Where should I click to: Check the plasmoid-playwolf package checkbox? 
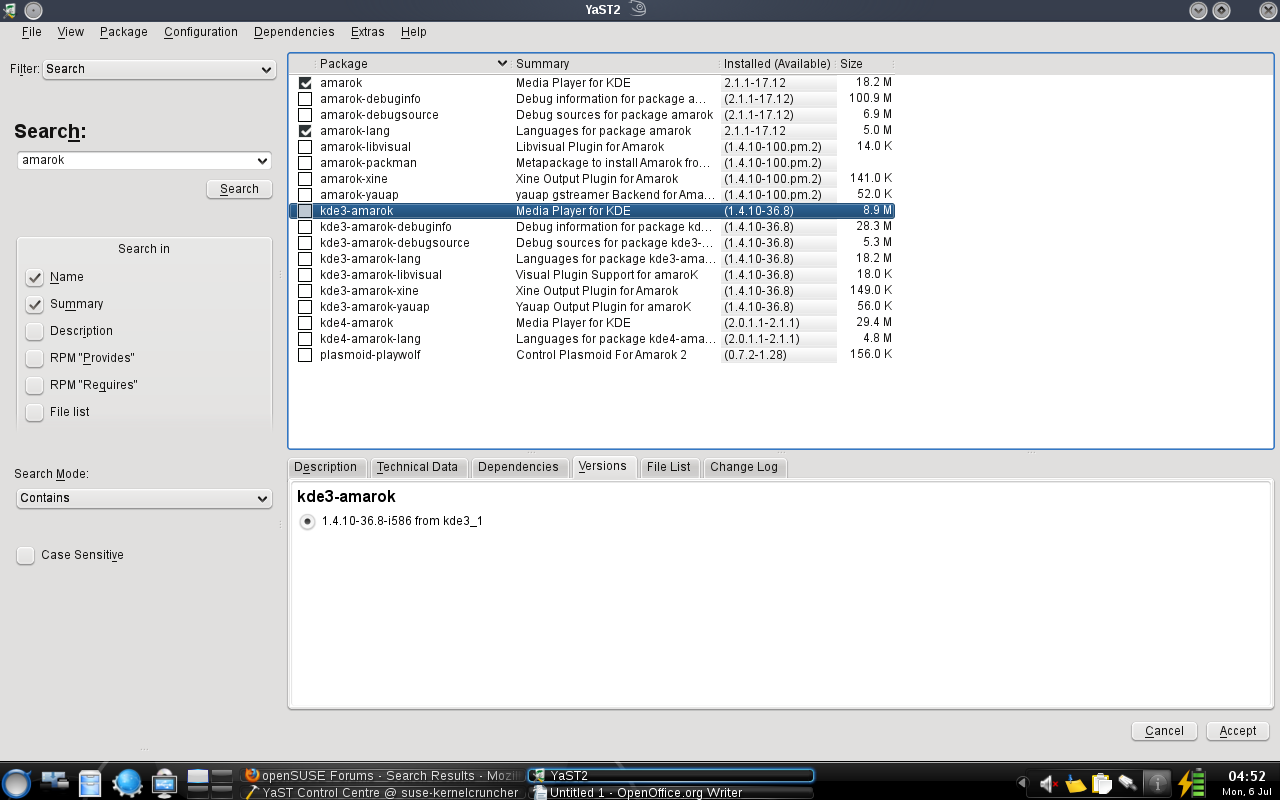305,355
